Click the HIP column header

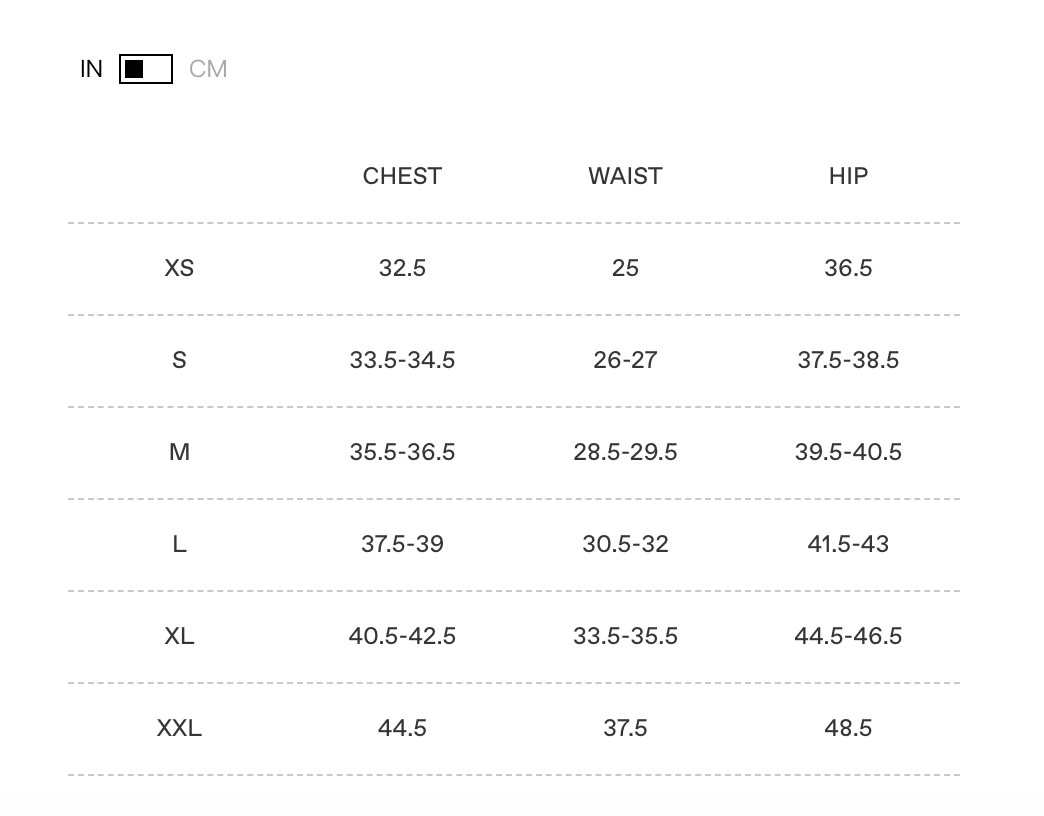point(848,176)
